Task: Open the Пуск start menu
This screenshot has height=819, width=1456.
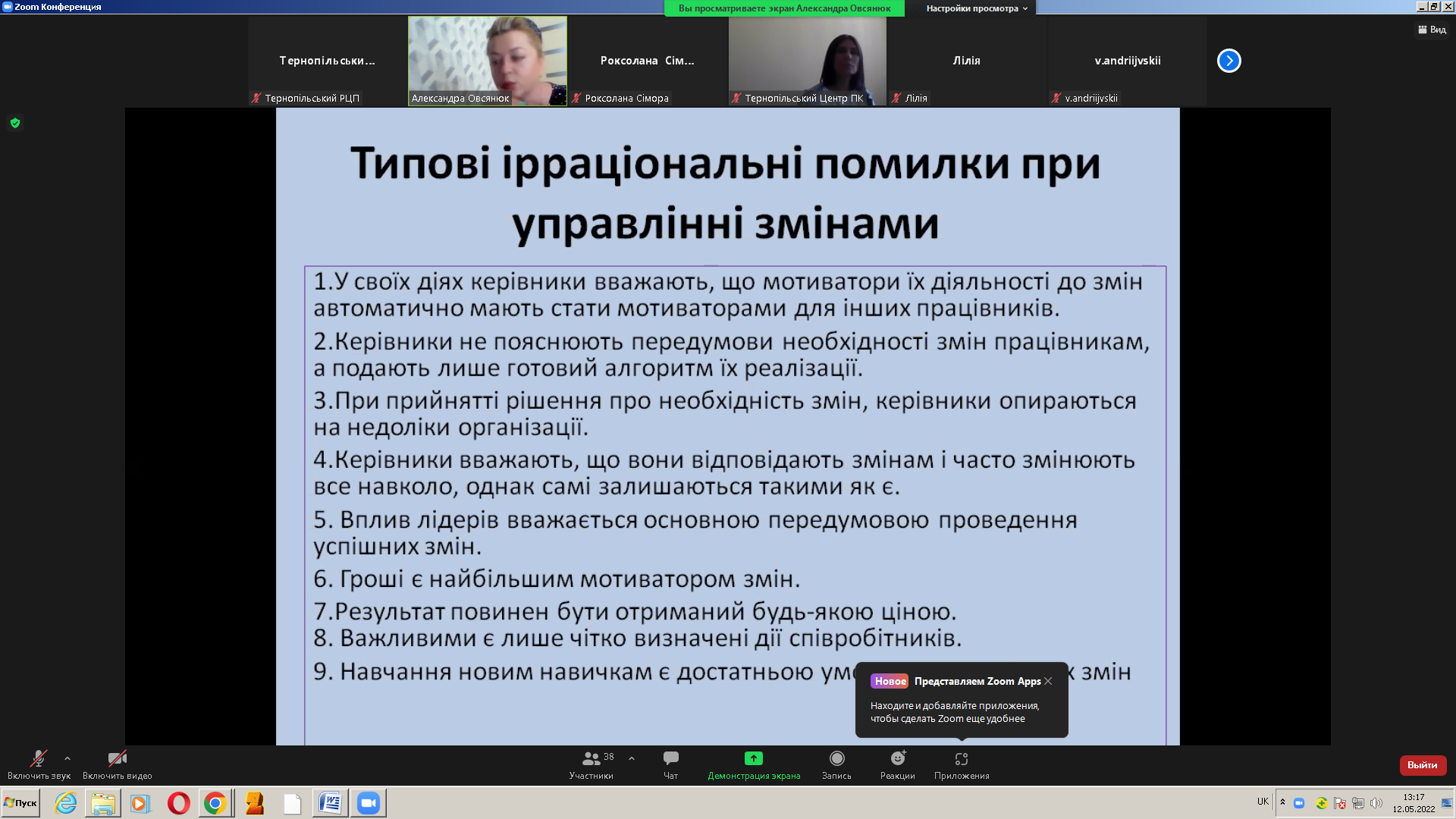Action: [20, 802]
